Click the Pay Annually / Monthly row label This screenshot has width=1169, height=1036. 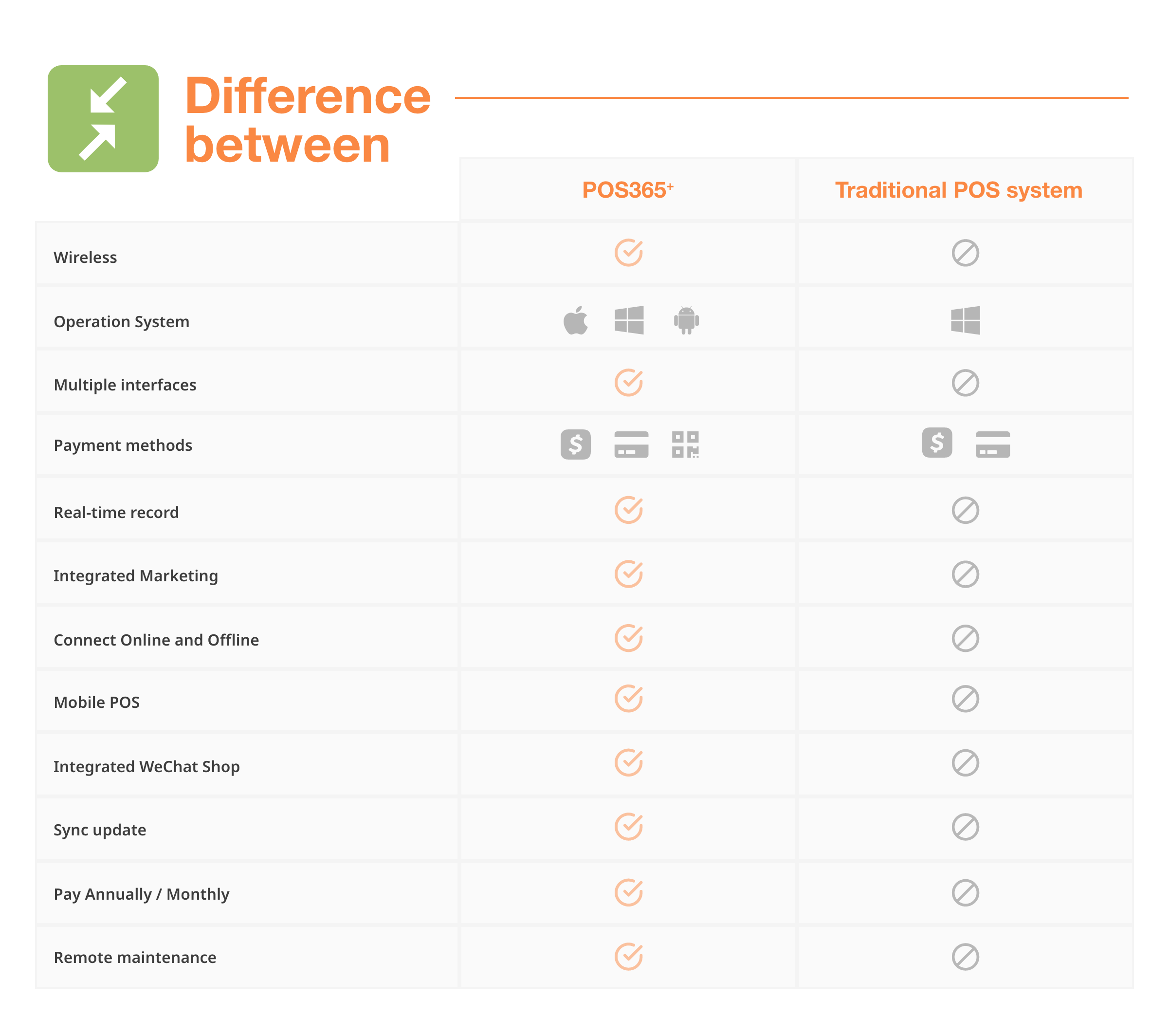(x=141, y=893)
